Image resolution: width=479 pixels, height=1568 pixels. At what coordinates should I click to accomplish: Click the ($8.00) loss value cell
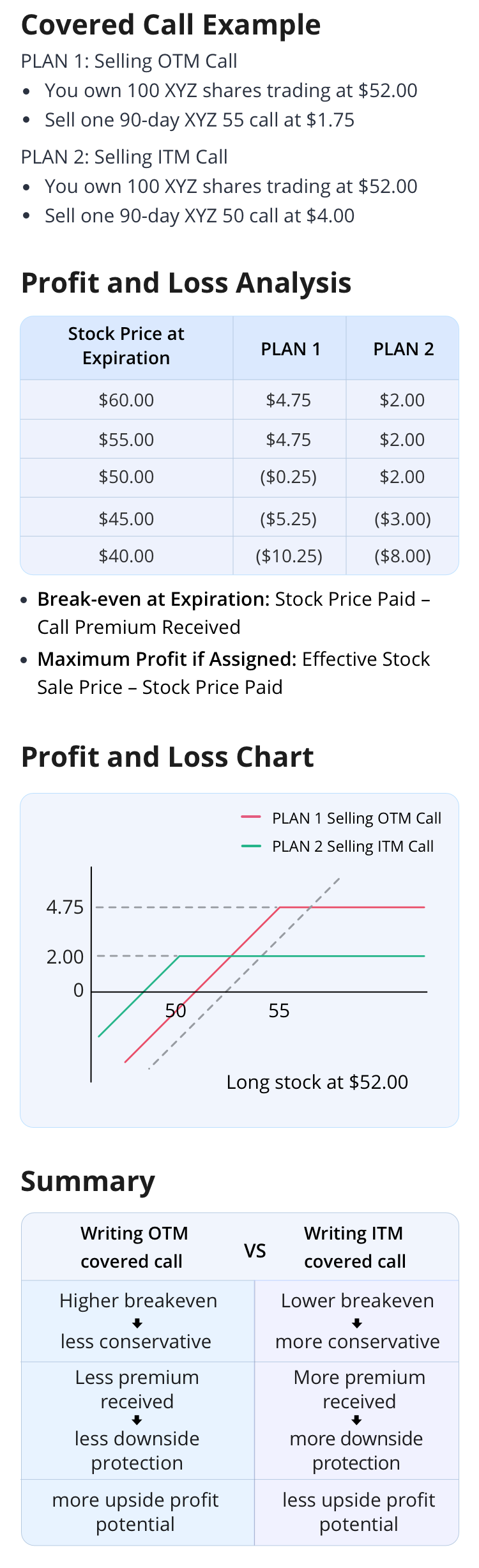(x=402, y=556)
